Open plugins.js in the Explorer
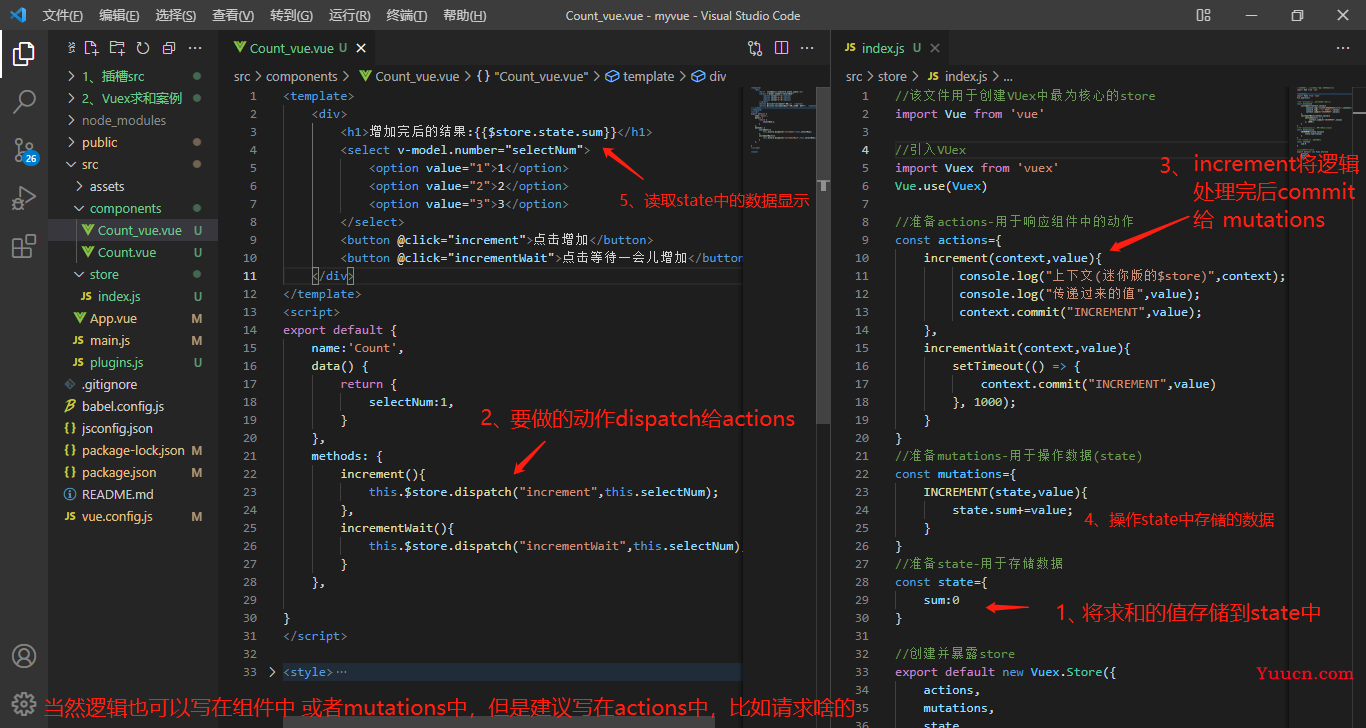 point(133,362)
